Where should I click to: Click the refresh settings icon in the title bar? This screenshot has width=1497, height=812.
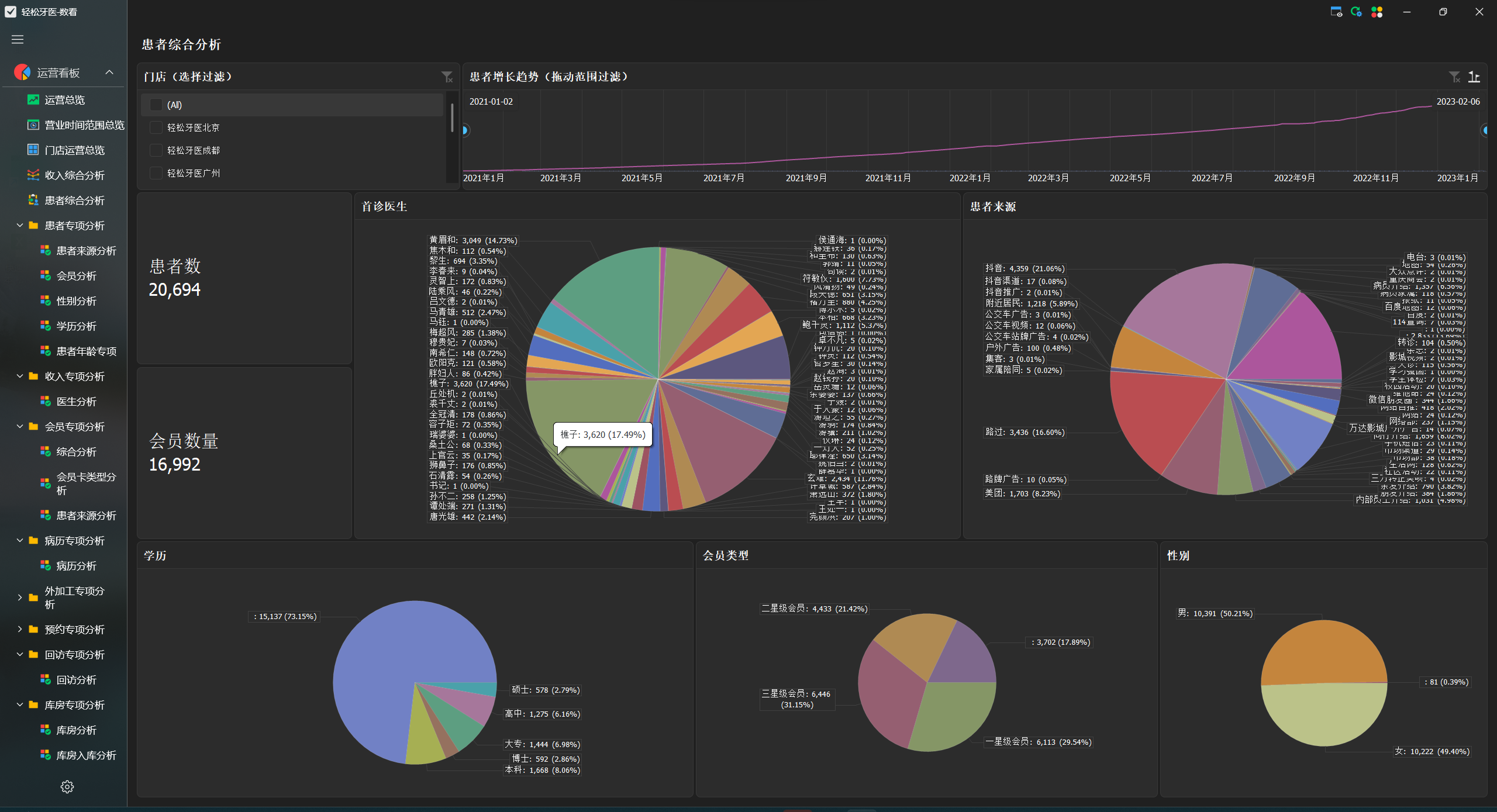click(x=1357, y=12)
